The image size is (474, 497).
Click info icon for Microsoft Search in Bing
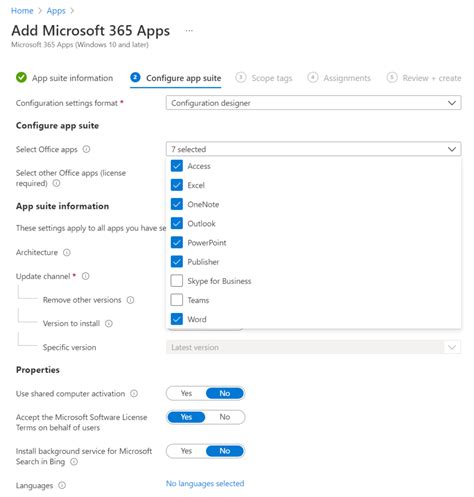click(x=74, y=462)
